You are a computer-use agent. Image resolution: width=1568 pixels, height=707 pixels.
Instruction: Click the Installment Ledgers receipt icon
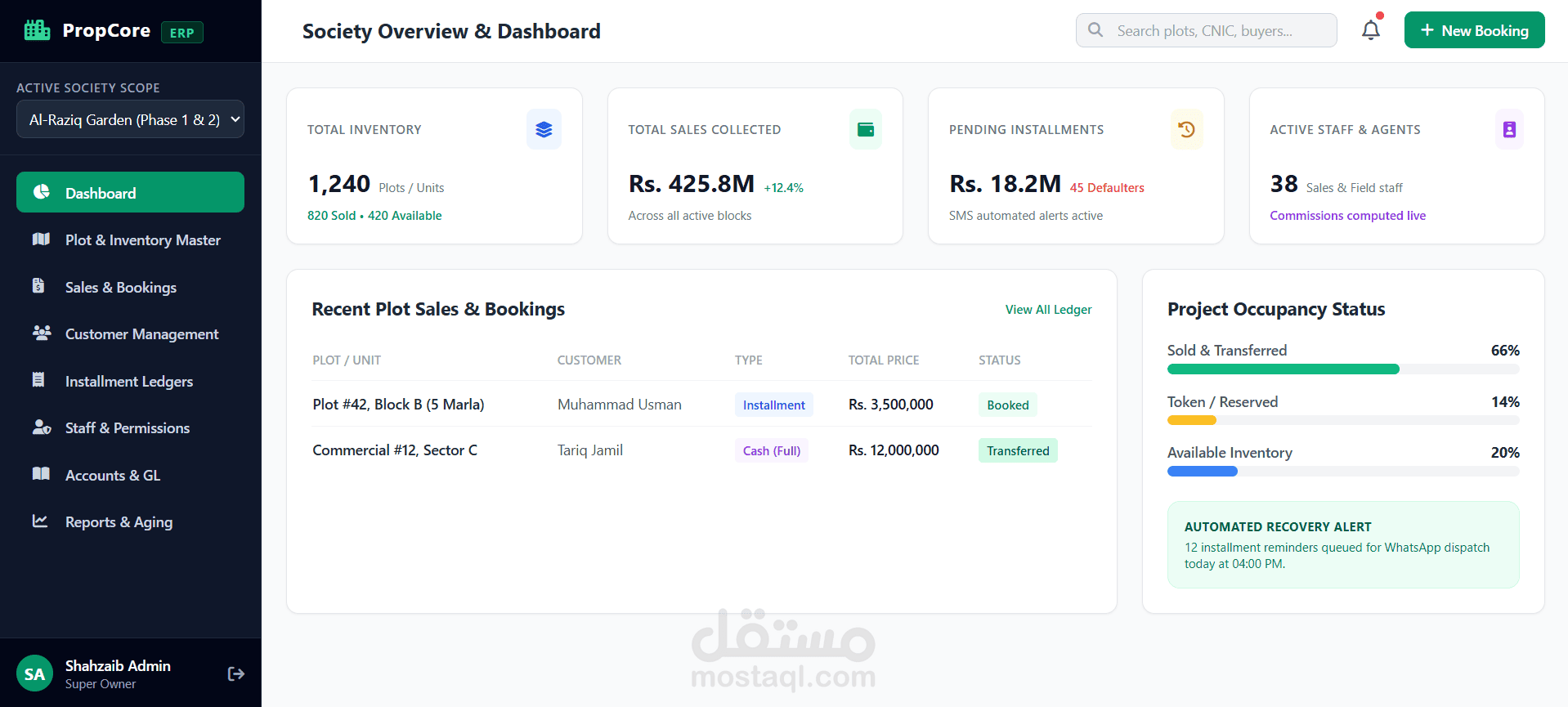coord(38,380)
